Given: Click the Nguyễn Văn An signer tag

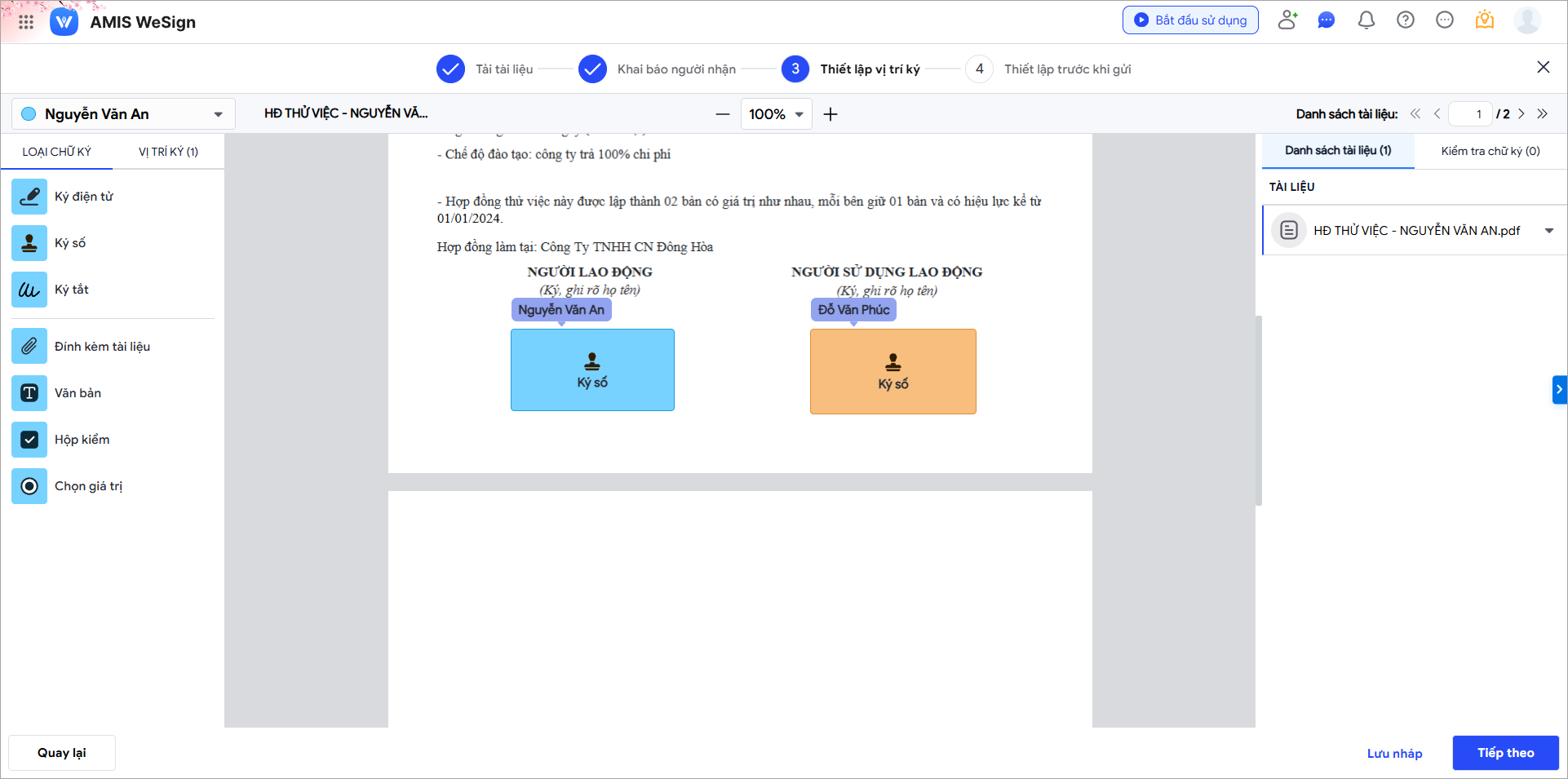Looking at the screenshot, I should 561,310.
